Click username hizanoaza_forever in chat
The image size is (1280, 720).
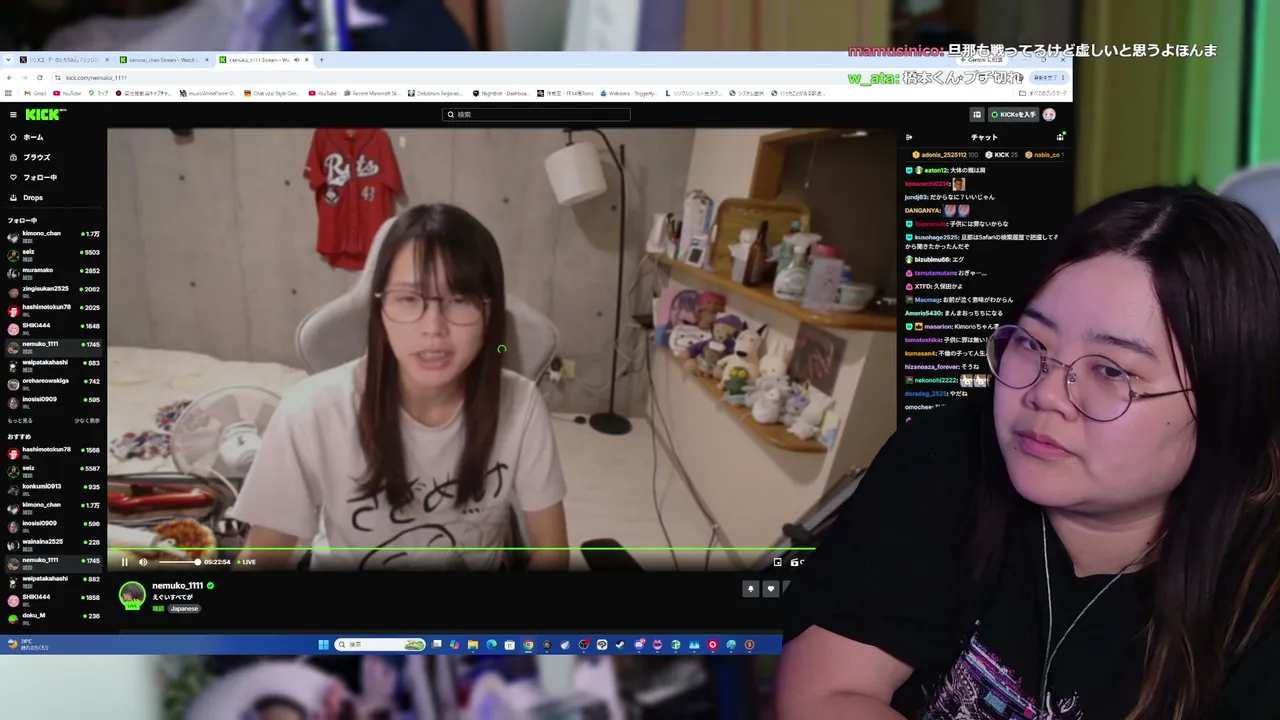(932, 367)
